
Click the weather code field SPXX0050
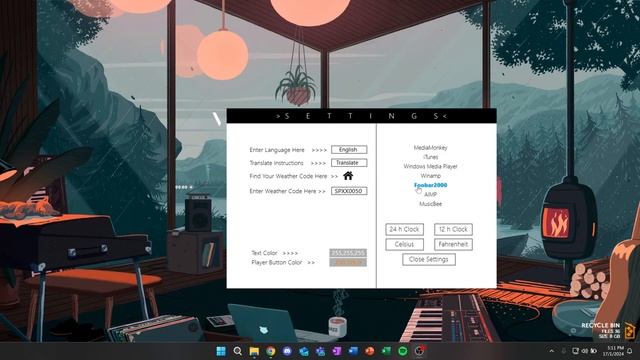349,191
